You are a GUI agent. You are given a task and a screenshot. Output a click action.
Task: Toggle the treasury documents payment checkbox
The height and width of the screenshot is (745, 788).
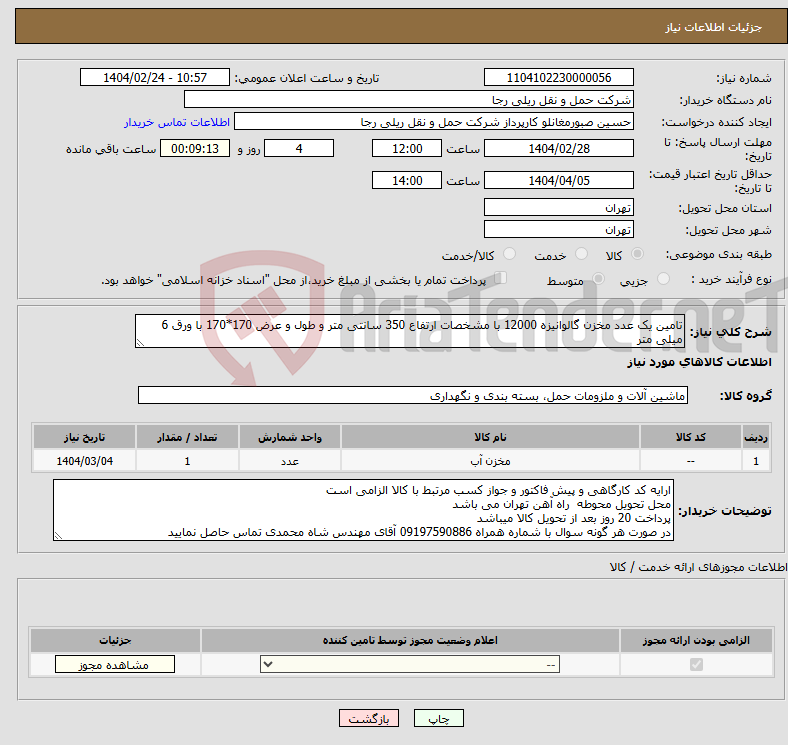point(502,279)
